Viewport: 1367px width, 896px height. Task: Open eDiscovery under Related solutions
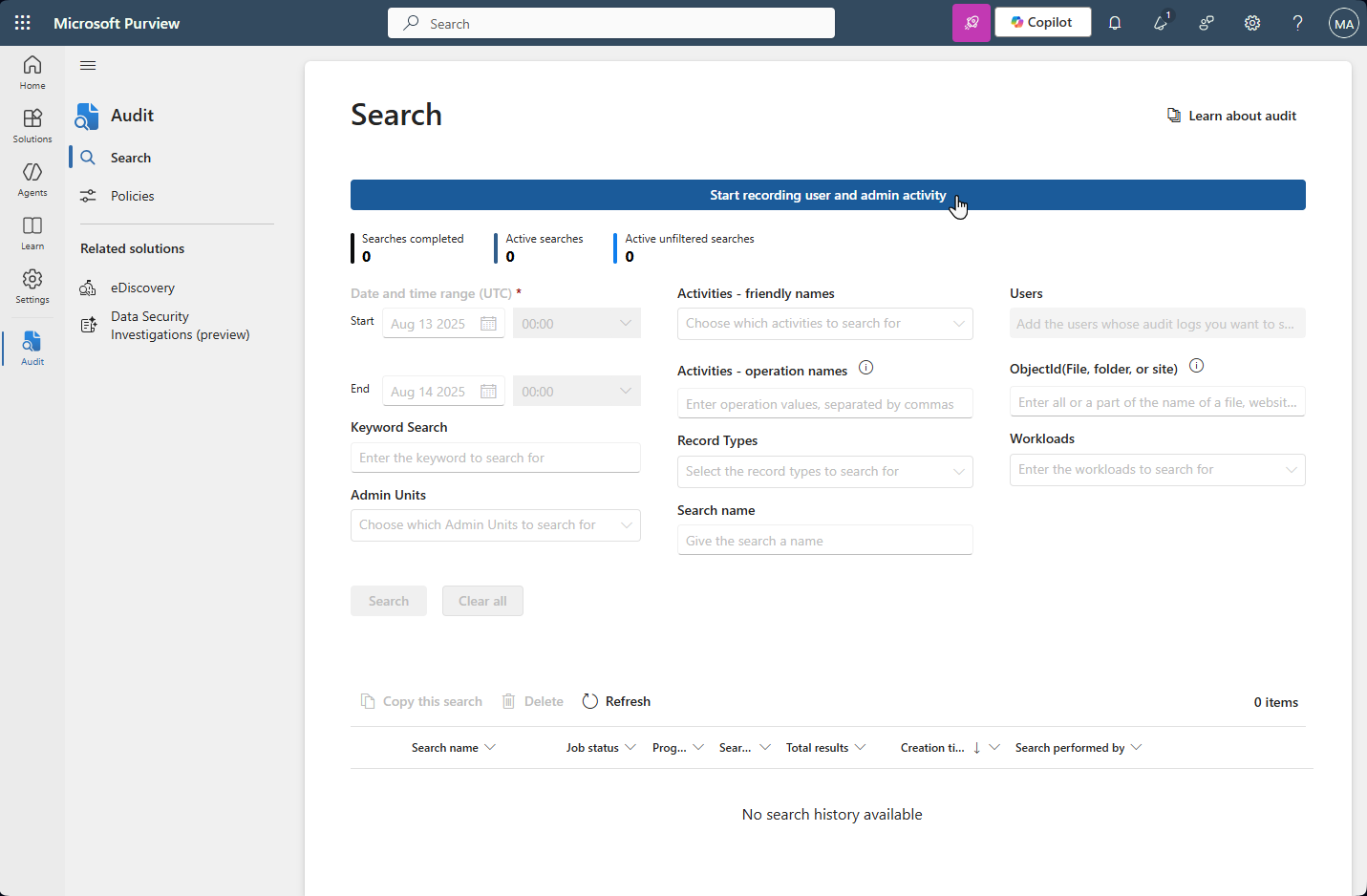(x=143, y=288)
